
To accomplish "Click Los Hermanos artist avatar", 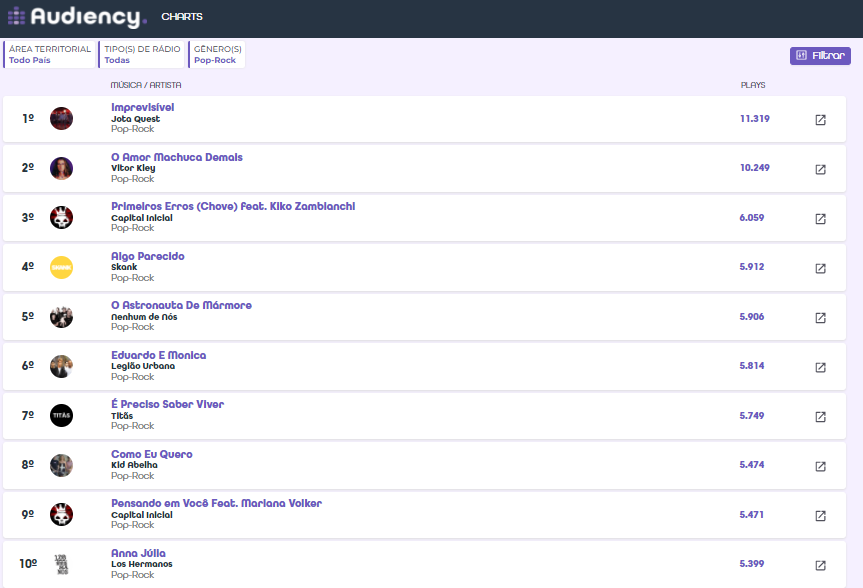I will 61,564.
